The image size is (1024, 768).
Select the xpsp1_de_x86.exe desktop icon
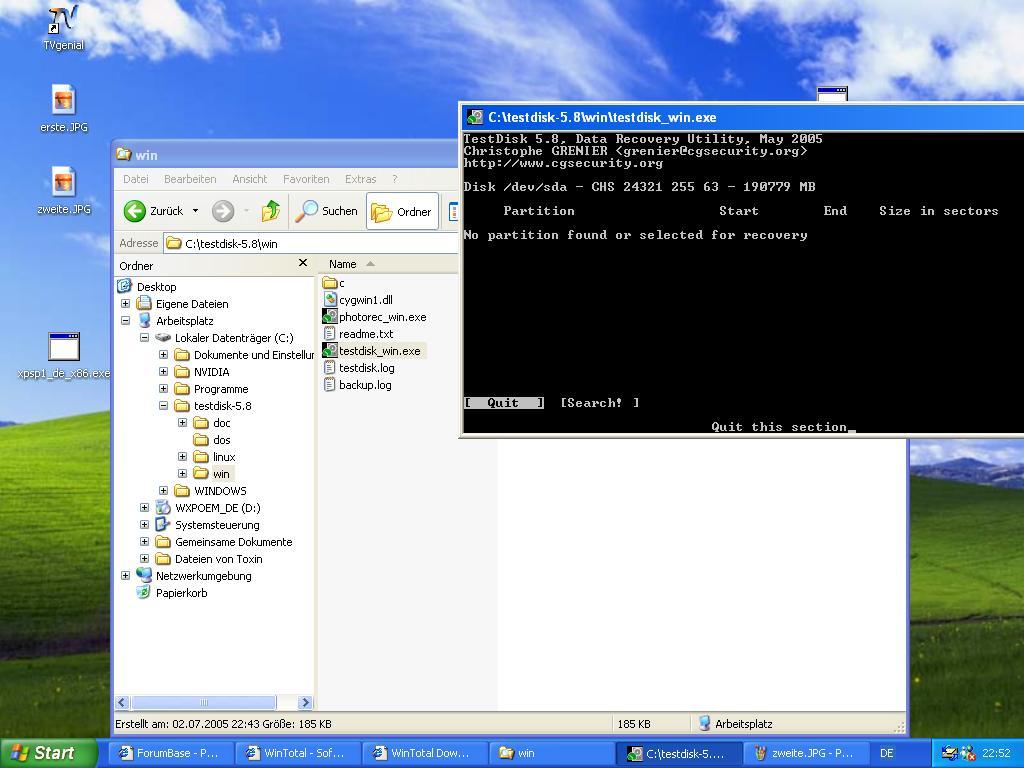[x=63, y=356]
